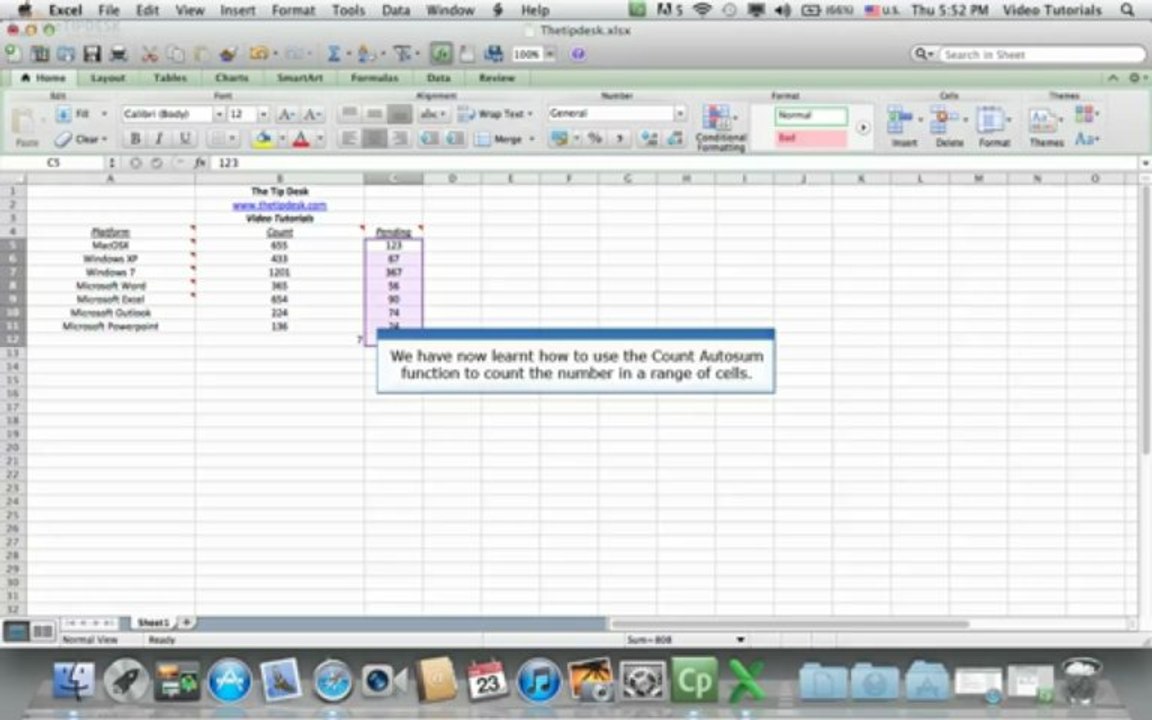This screenshot has width=1152, height=720.
Task: Expand the Merge dropdown arrow
Action: [x=531, y=139]
